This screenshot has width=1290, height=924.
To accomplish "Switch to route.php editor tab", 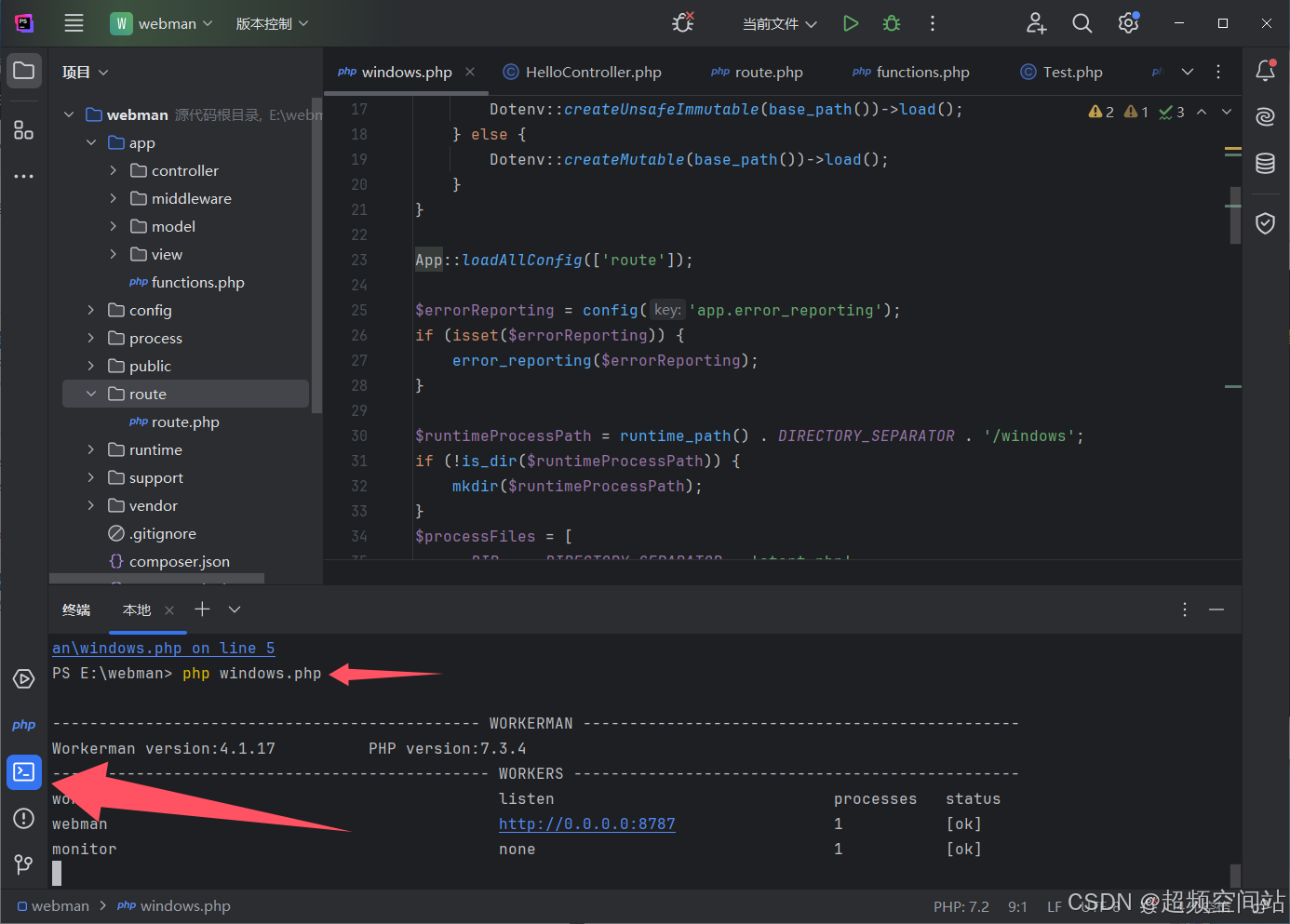I will [757, 72].
